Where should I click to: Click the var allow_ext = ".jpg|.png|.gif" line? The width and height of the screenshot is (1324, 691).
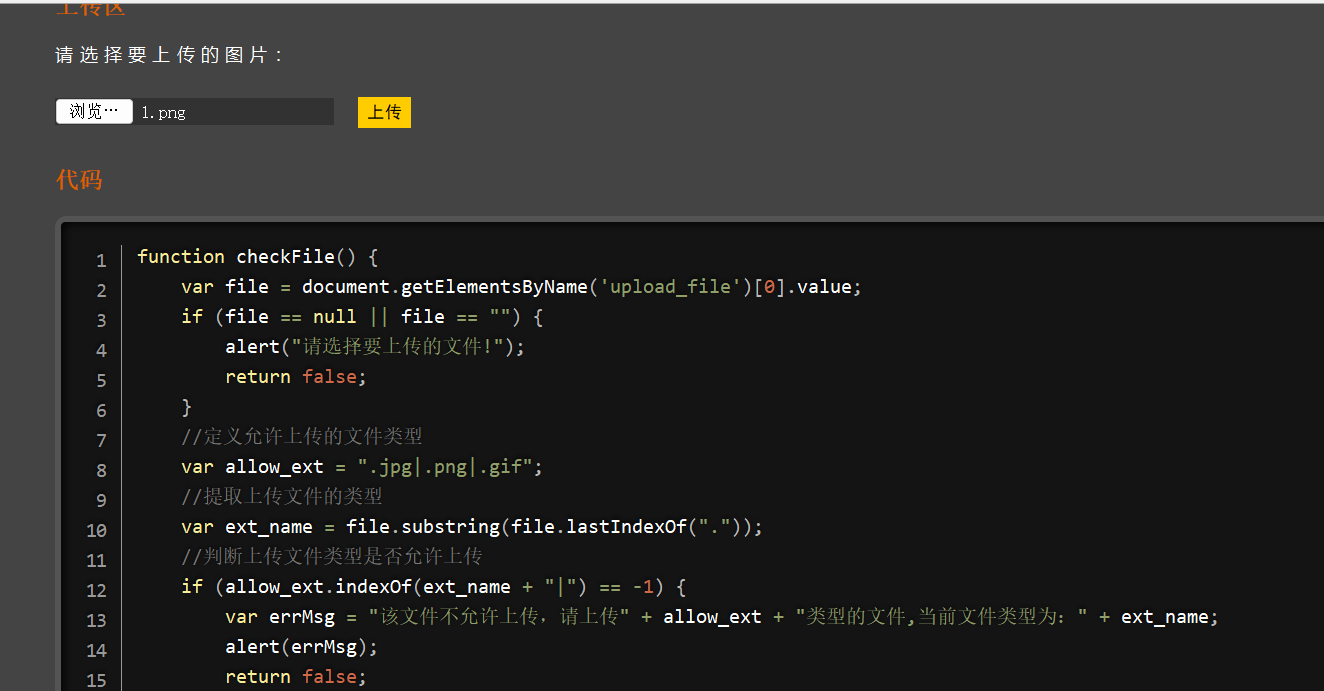[x=362, y=467]
